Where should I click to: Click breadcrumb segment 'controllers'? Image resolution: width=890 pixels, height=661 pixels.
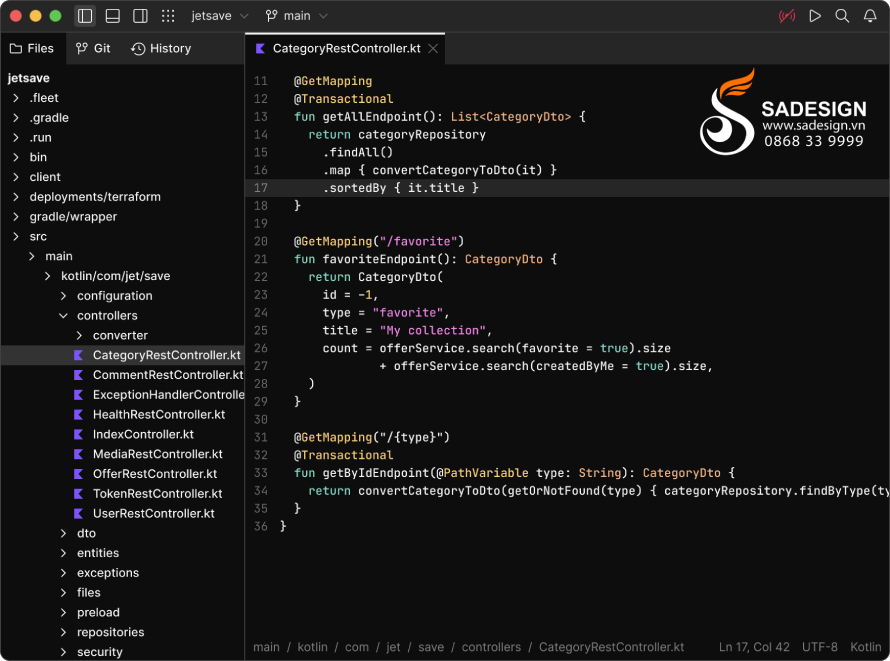[x=491, y=647]
